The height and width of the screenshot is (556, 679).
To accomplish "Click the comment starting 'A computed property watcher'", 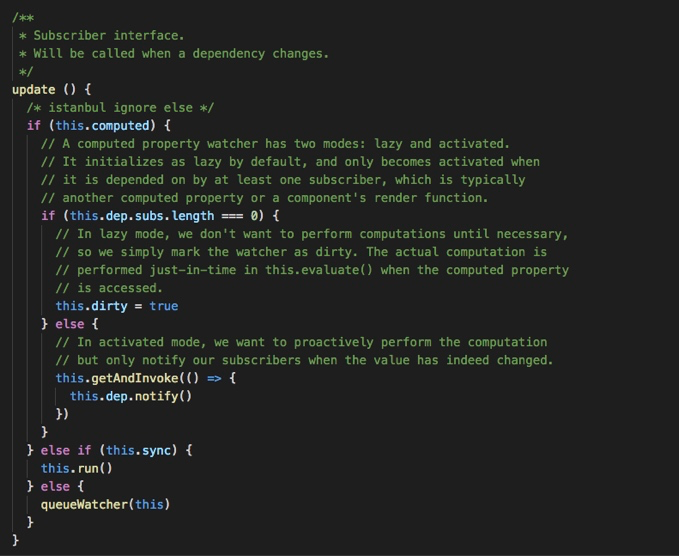I will pyautogui.click(x=275, y=144).
